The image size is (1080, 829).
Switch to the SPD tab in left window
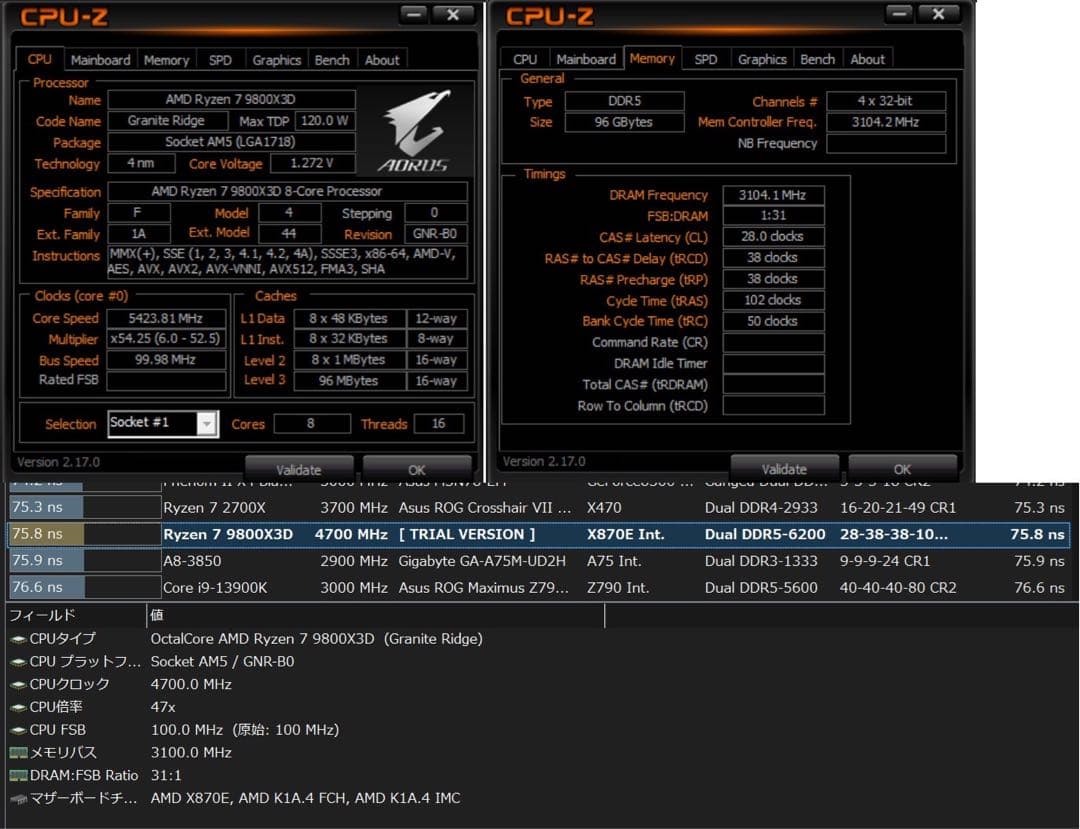[219, 59]
